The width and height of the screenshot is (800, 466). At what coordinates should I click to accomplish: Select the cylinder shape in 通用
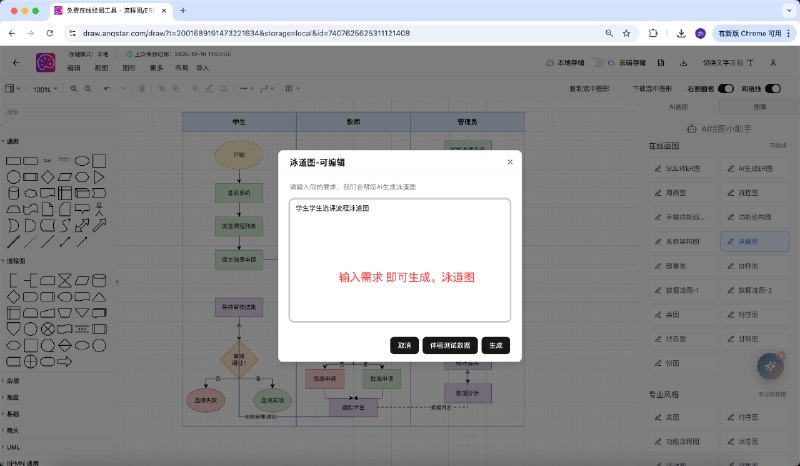[14, 193]
